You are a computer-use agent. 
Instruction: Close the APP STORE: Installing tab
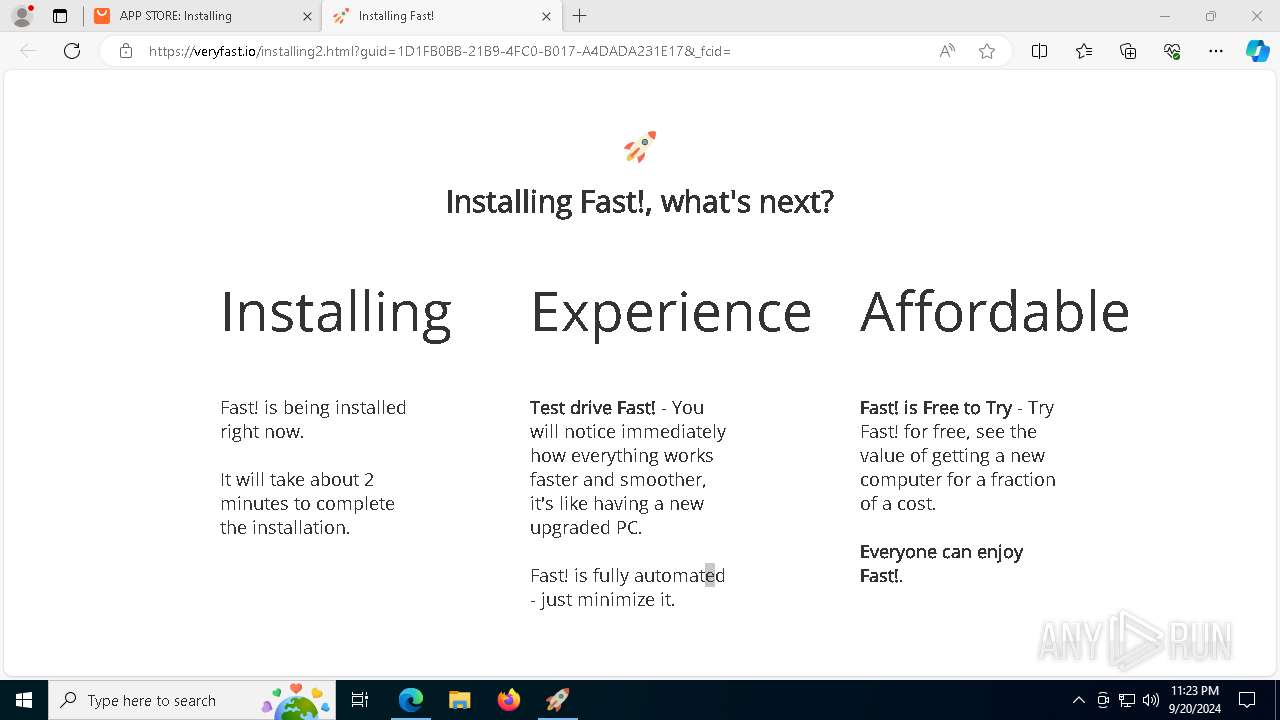(x=305, y=16)
